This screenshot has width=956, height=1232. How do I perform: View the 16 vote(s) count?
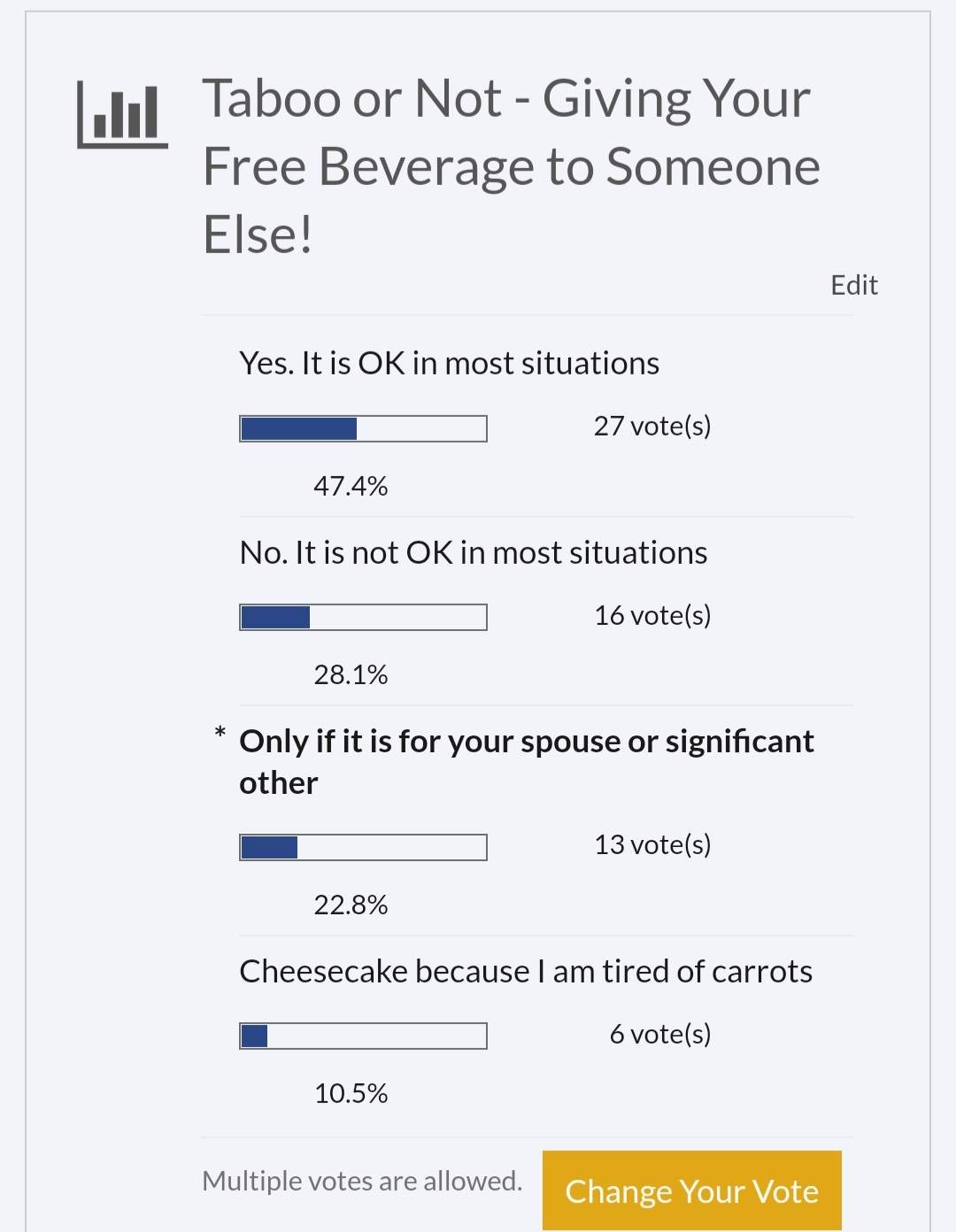[651, 615]
